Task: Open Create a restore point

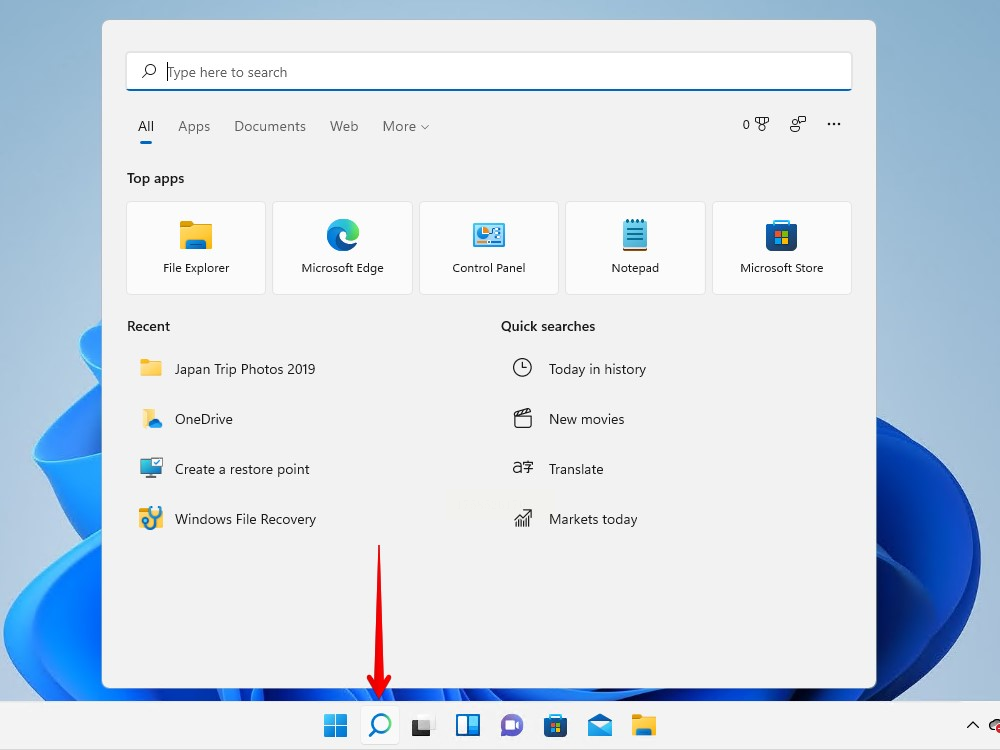Action: coord(242,469)
